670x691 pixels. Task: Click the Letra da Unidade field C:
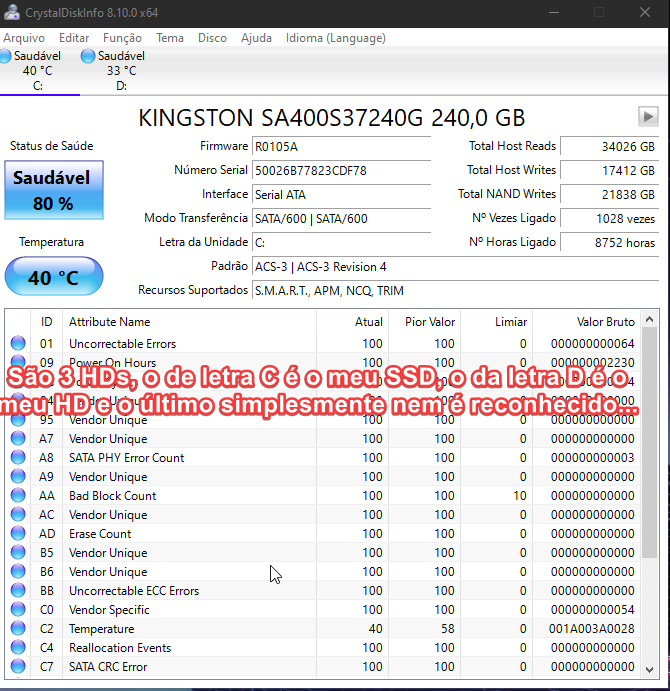tap(341, 242)
